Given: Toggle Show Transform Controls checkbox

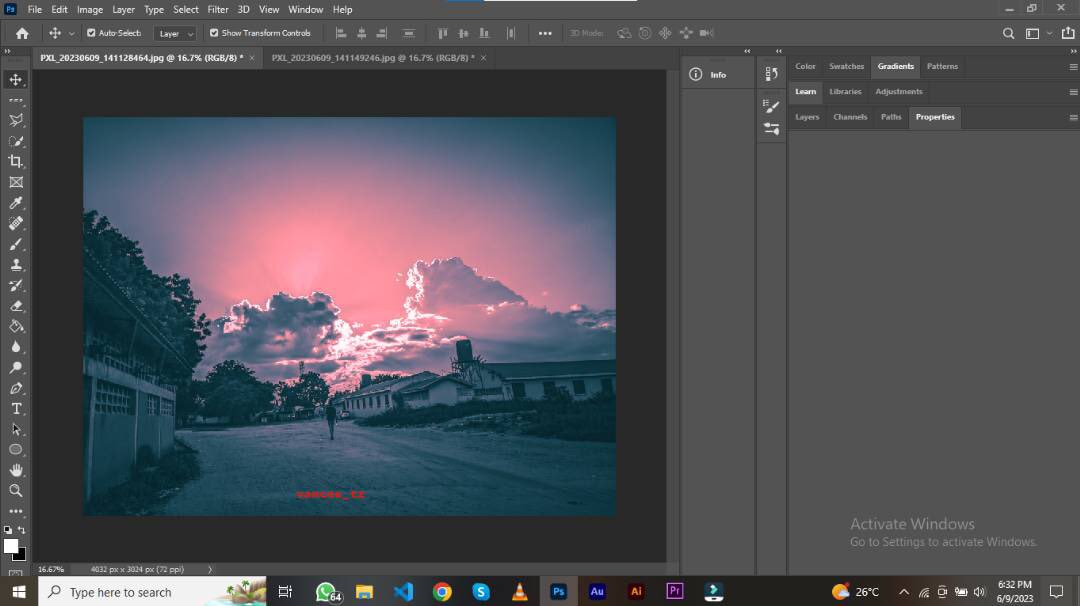Looking at the screenshot, I should 214,33.
